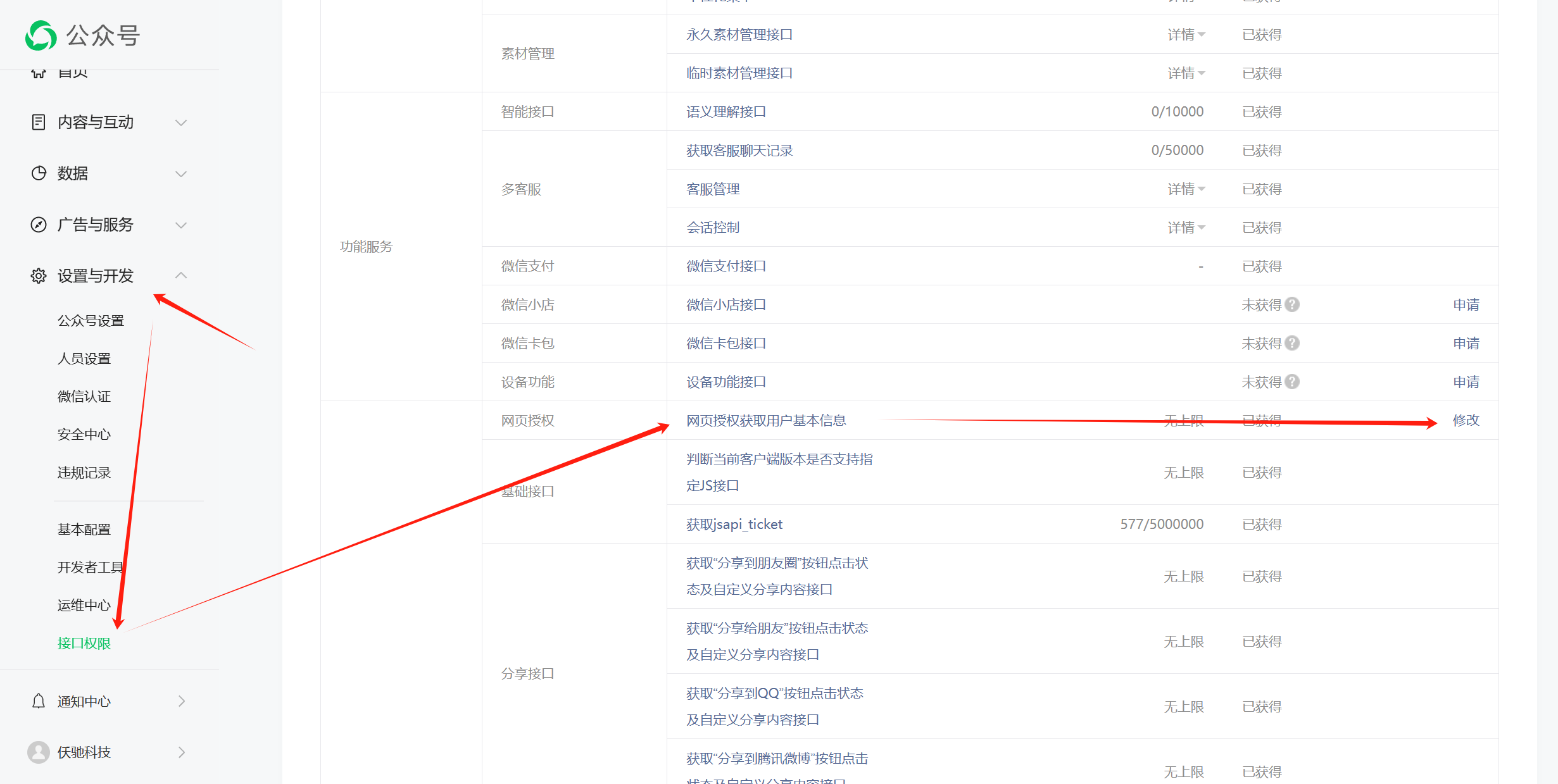
Task: Click the help icon beside 设备功能接口 未获得
Action: tap(1293, 382)
